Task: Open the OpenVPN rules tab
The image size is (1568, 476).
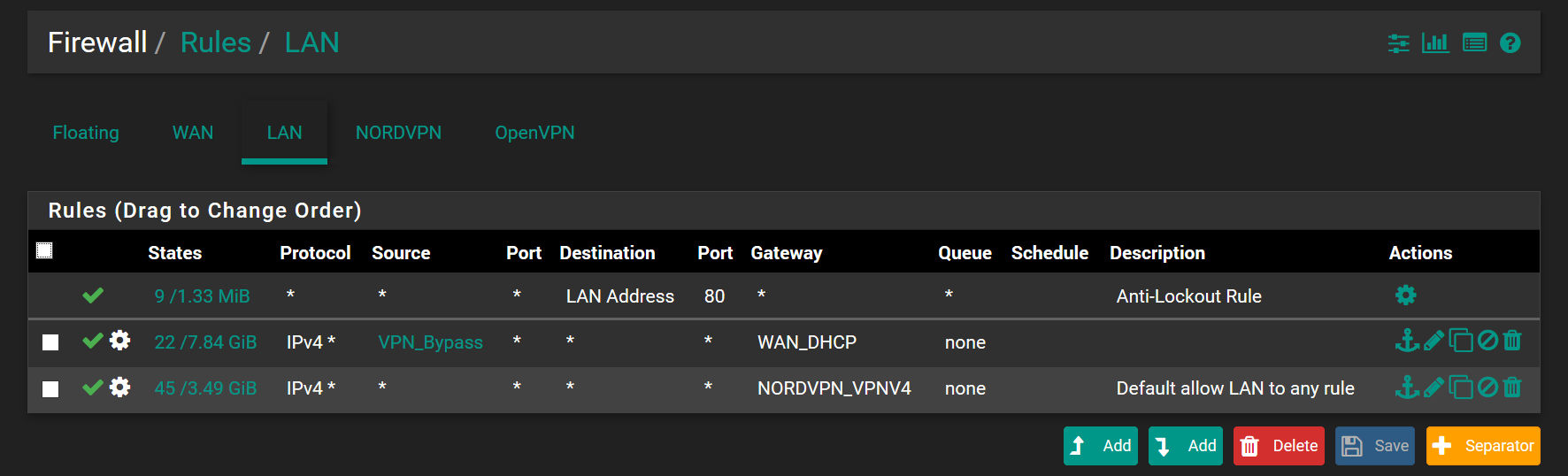Action: 534,133
